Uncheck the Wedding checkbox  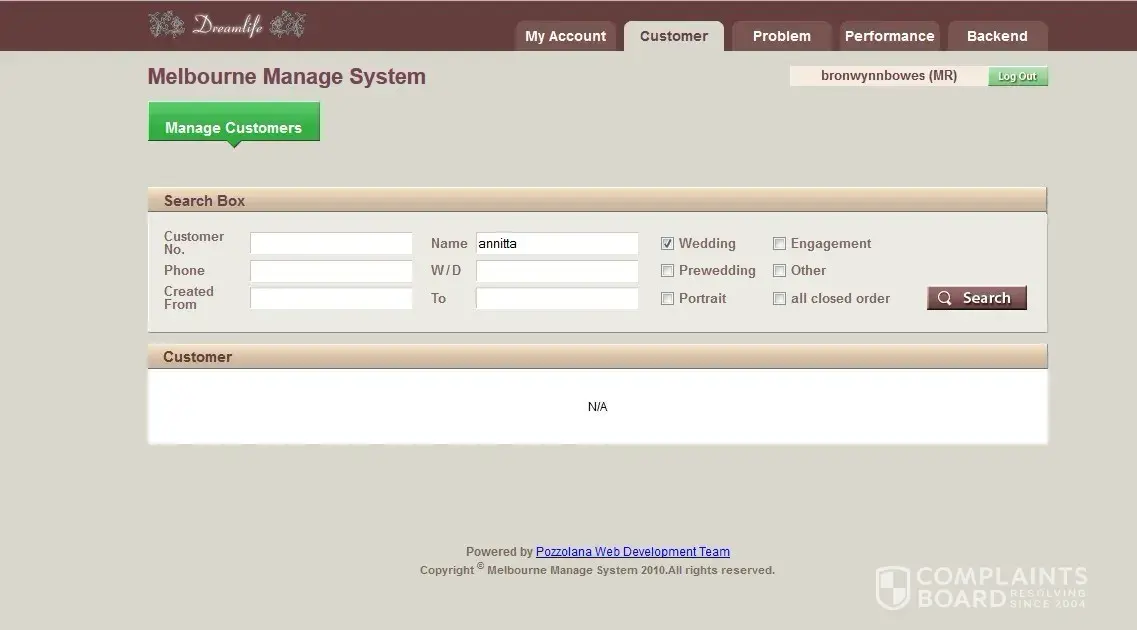point(667,244)
